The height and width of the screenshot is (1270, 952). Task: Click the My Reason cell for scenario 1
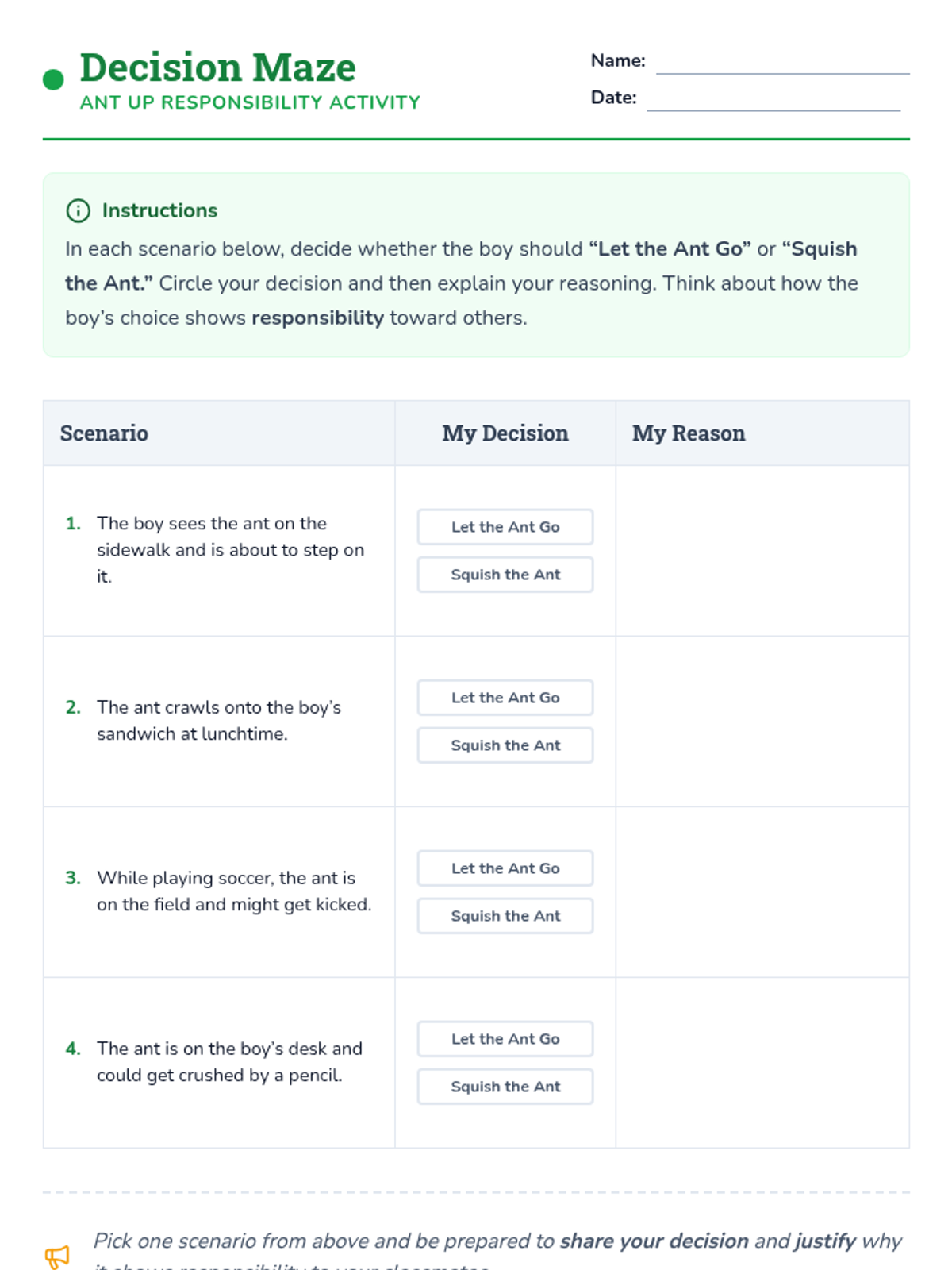762,551
